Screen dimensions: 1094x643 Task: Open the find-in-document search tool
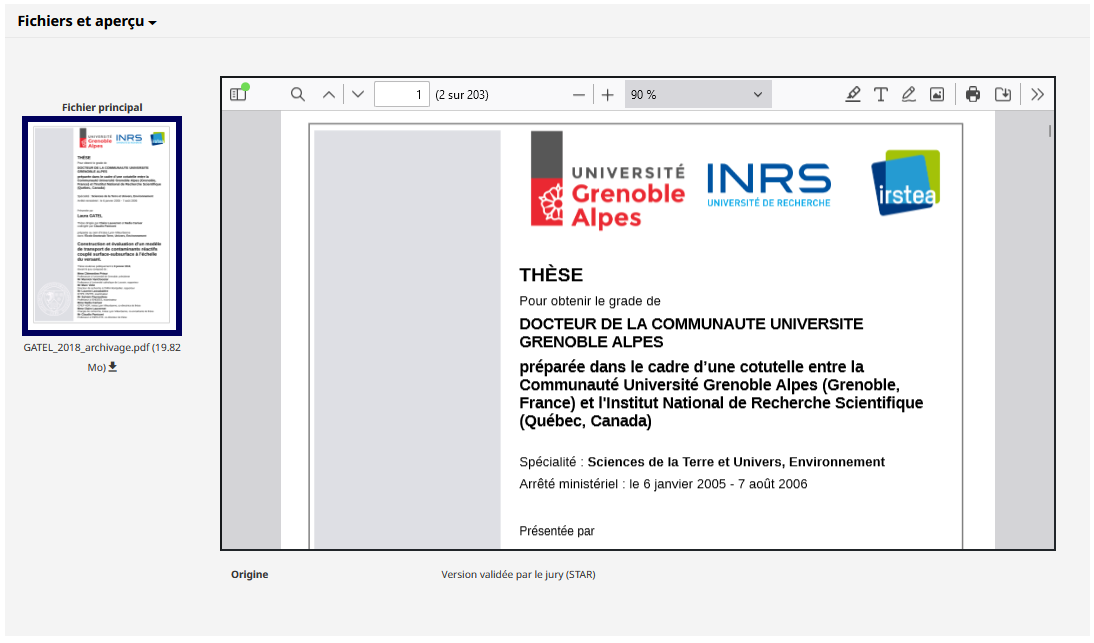click(x=298, y=94)
